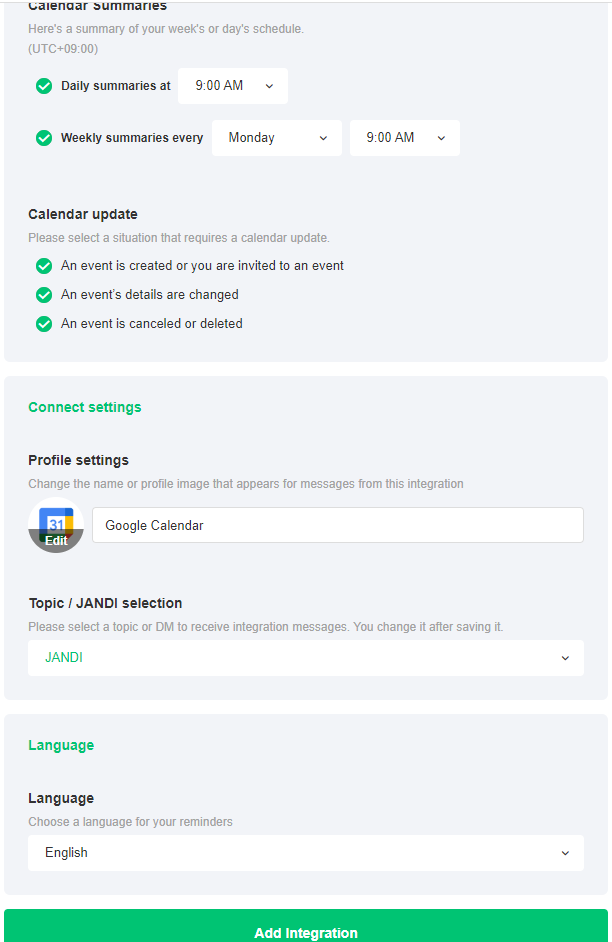
Task: Uncheck event created or invited option
Action: point(44,266)
